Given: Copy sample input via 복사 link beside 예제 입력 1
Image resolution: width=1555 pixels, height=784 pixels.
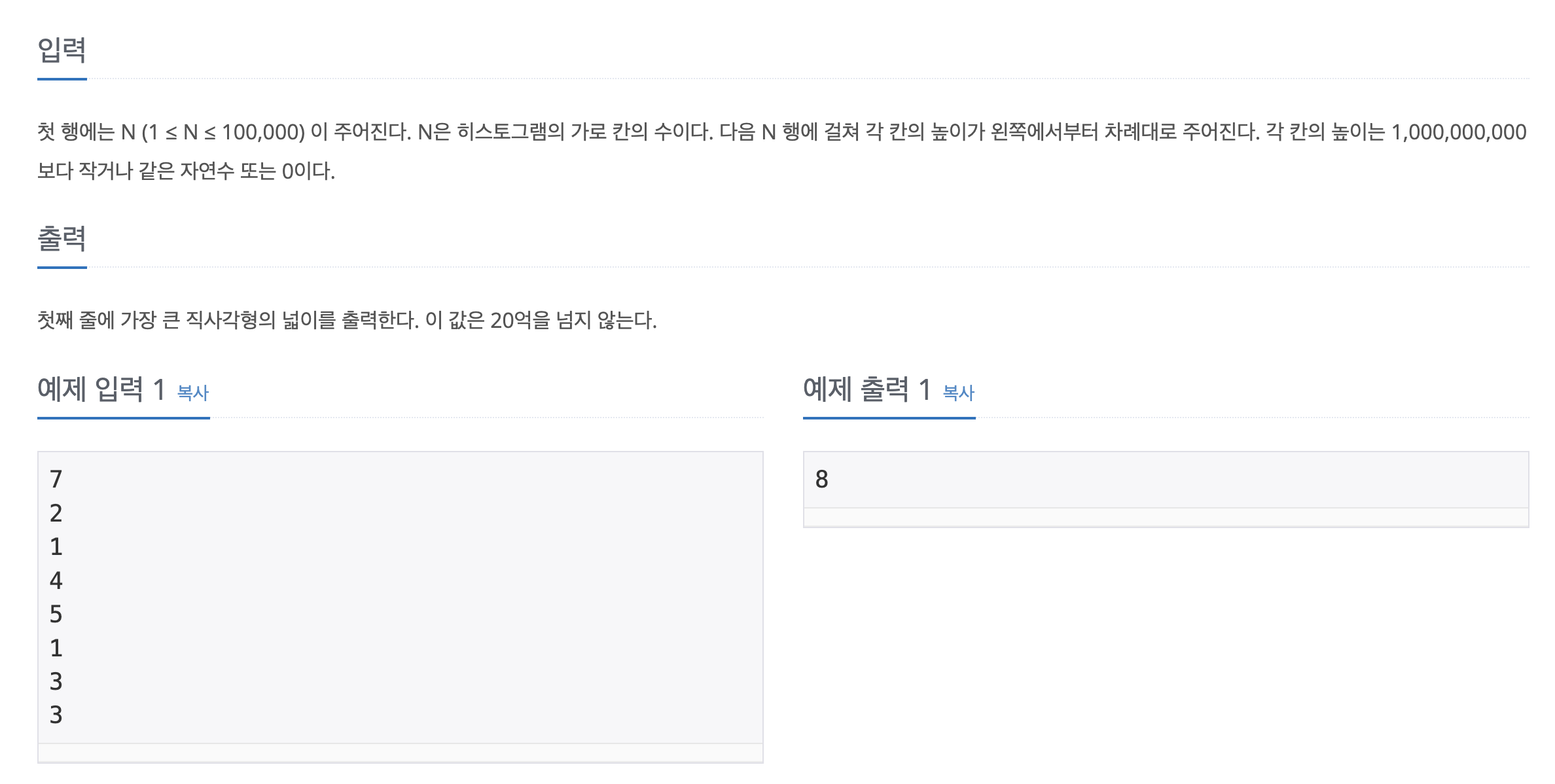Looking at the screenshot, I should click(193, 393).
